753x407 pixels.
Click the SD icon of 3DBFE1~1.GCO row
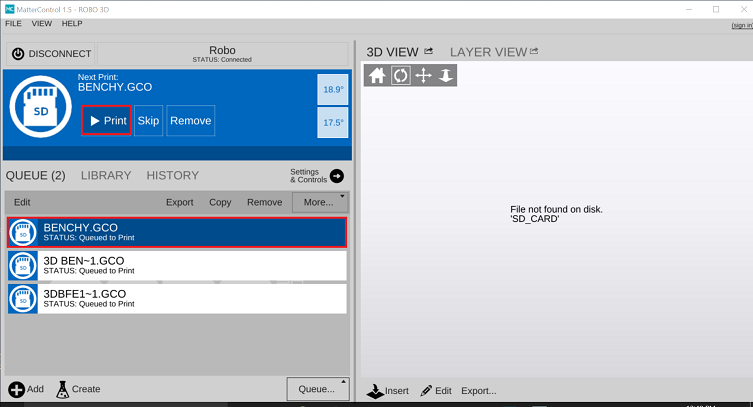coord(23,299)
